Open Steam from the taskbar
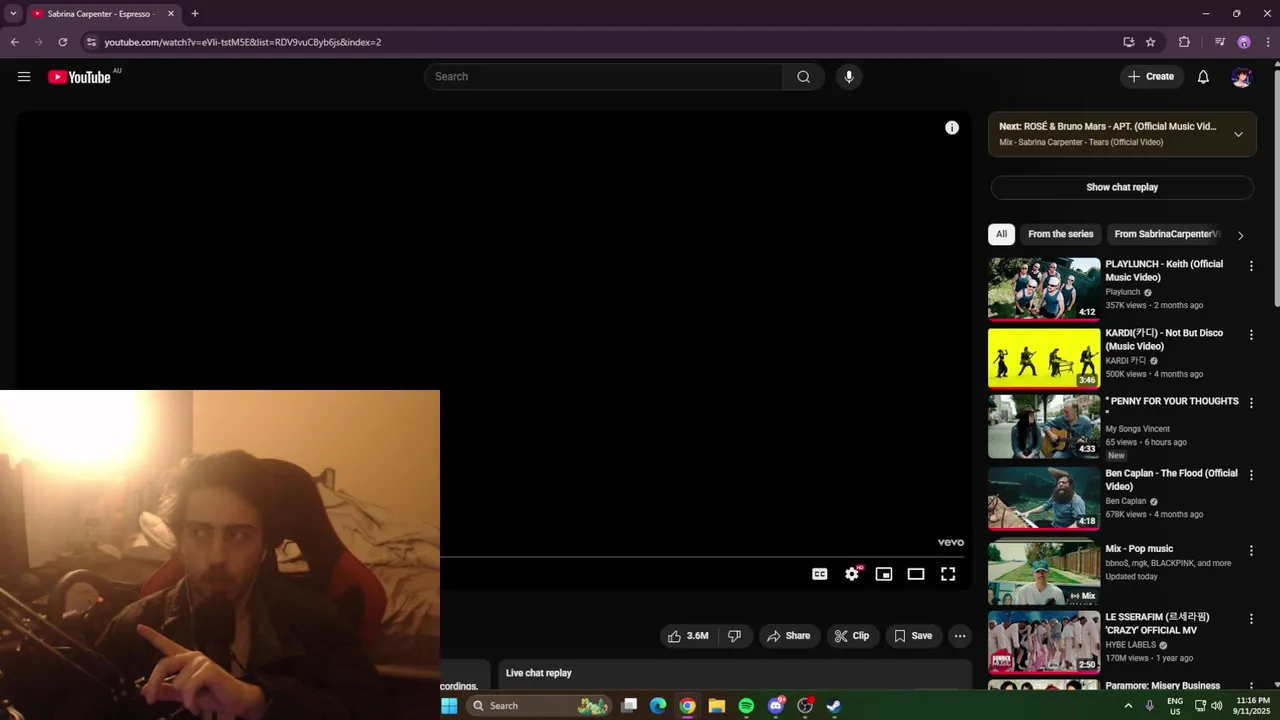This screenshot has width=1280, height=720. point(833,706)
